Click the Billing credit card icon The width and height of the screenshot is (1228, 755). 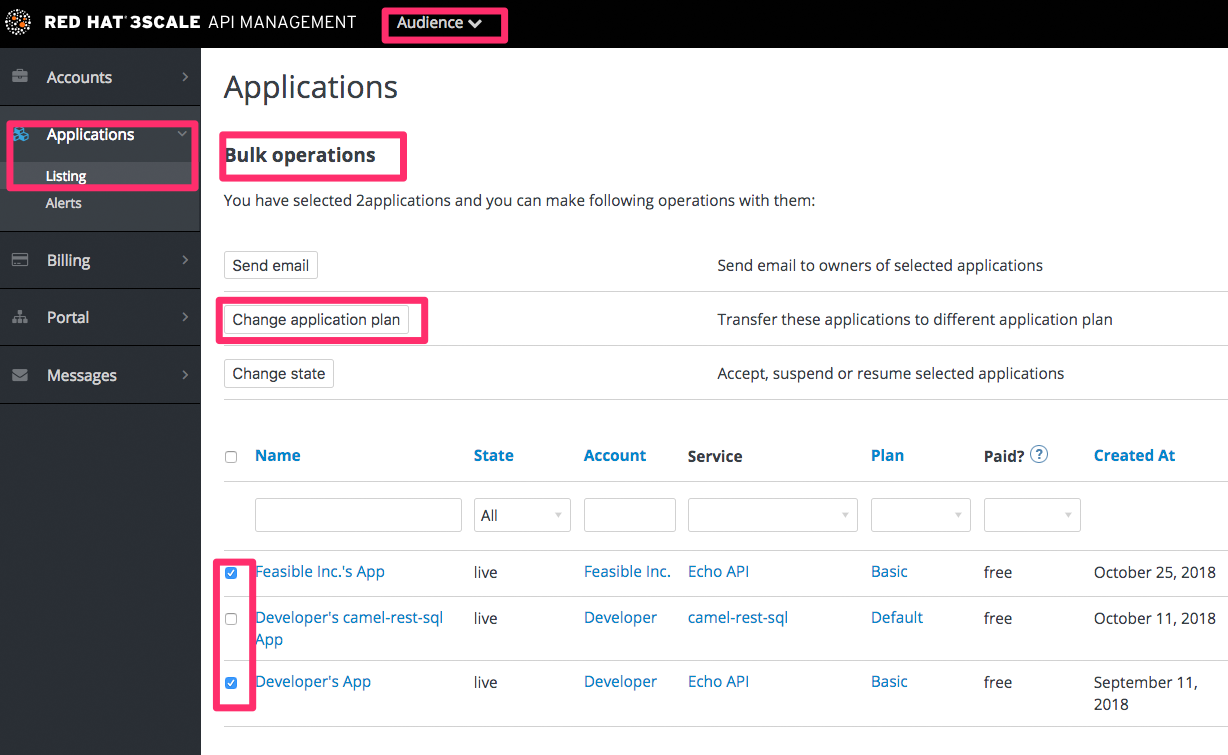click(19, 260)
